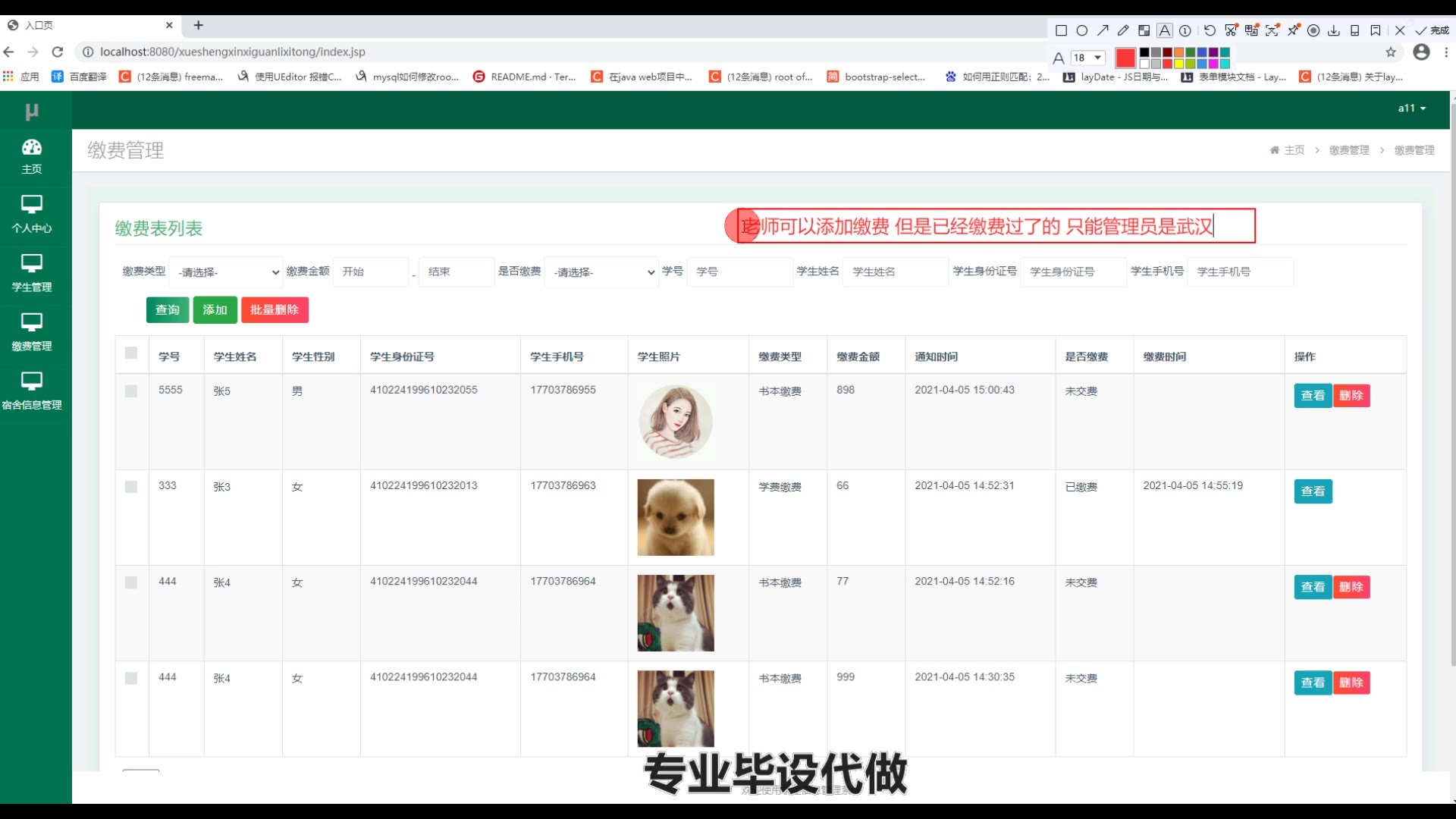
Task: Click the green 添加 button
Action: pos(215,310)
